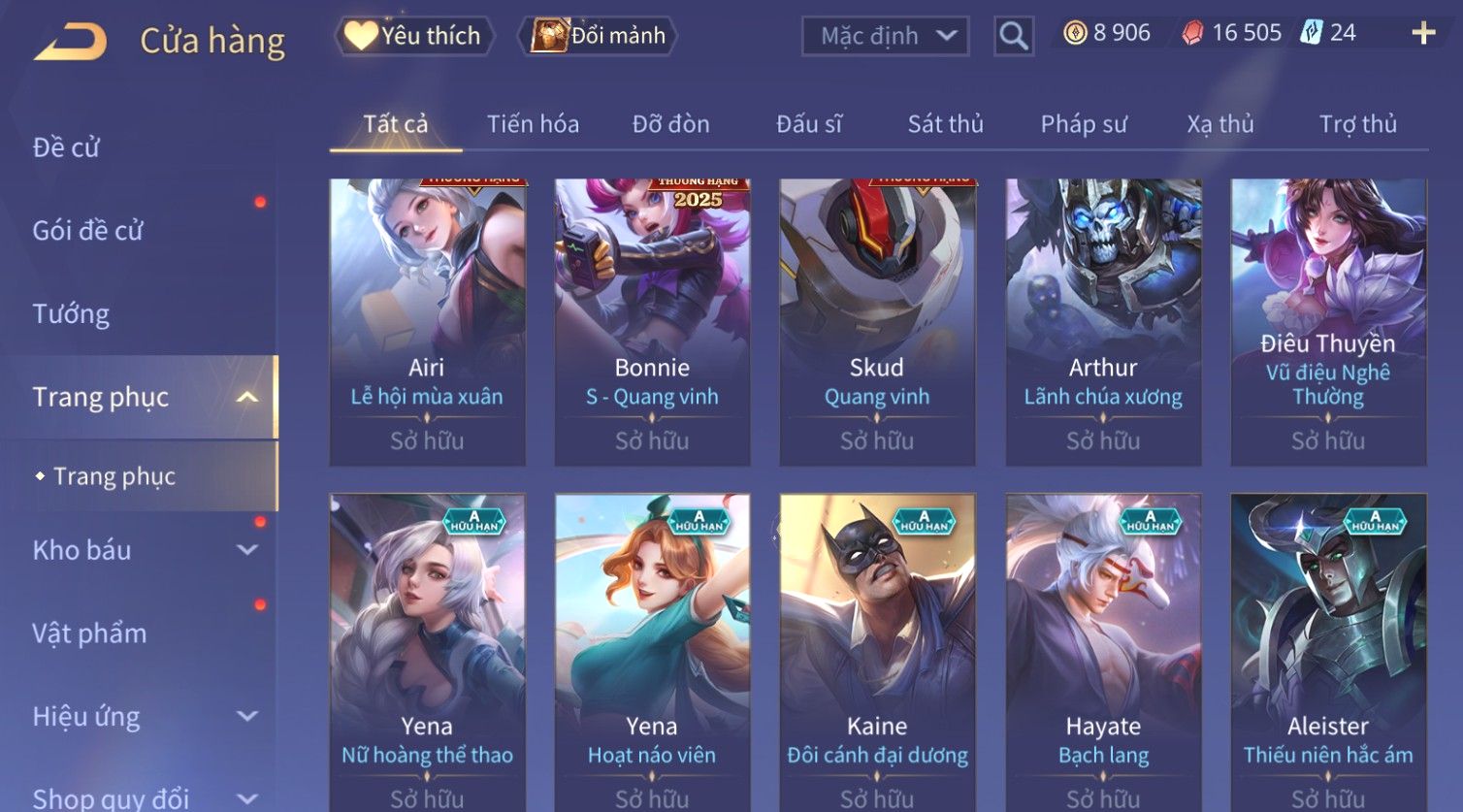Open Gói đề cử in the sidebar
This screenshot has width=1463, height=812.
coord(87,231)
